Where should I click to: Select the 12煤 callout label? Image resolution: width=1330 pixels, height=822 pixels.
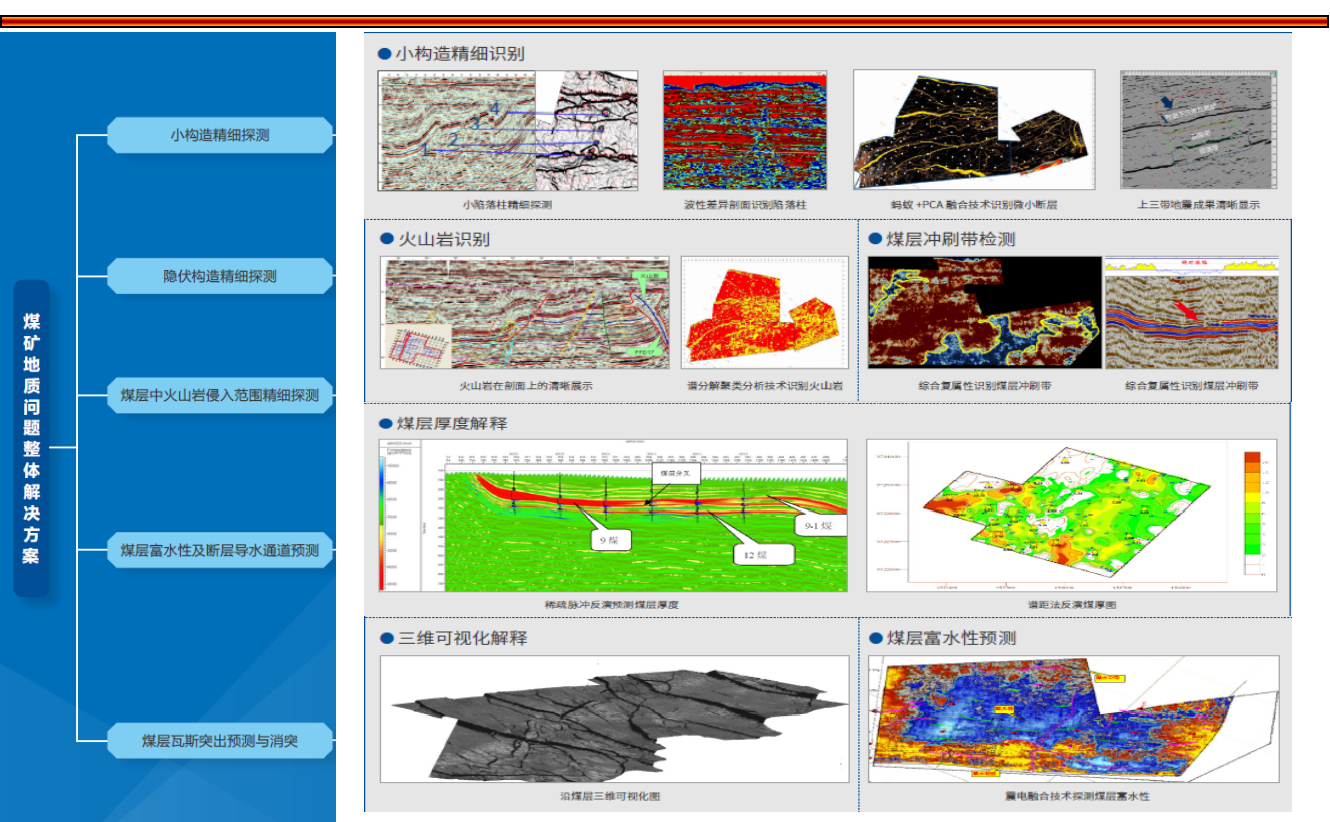click(x=762, y=554)
